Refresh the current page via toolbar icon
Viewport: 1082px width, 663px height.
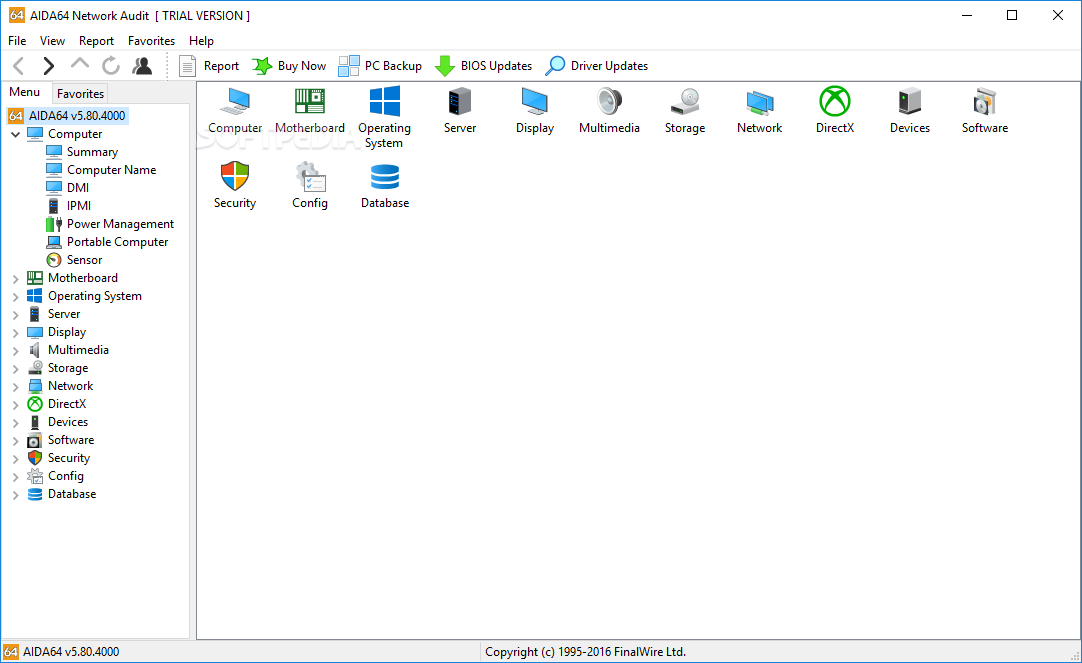pyautogui.click(x=110, y=66)
